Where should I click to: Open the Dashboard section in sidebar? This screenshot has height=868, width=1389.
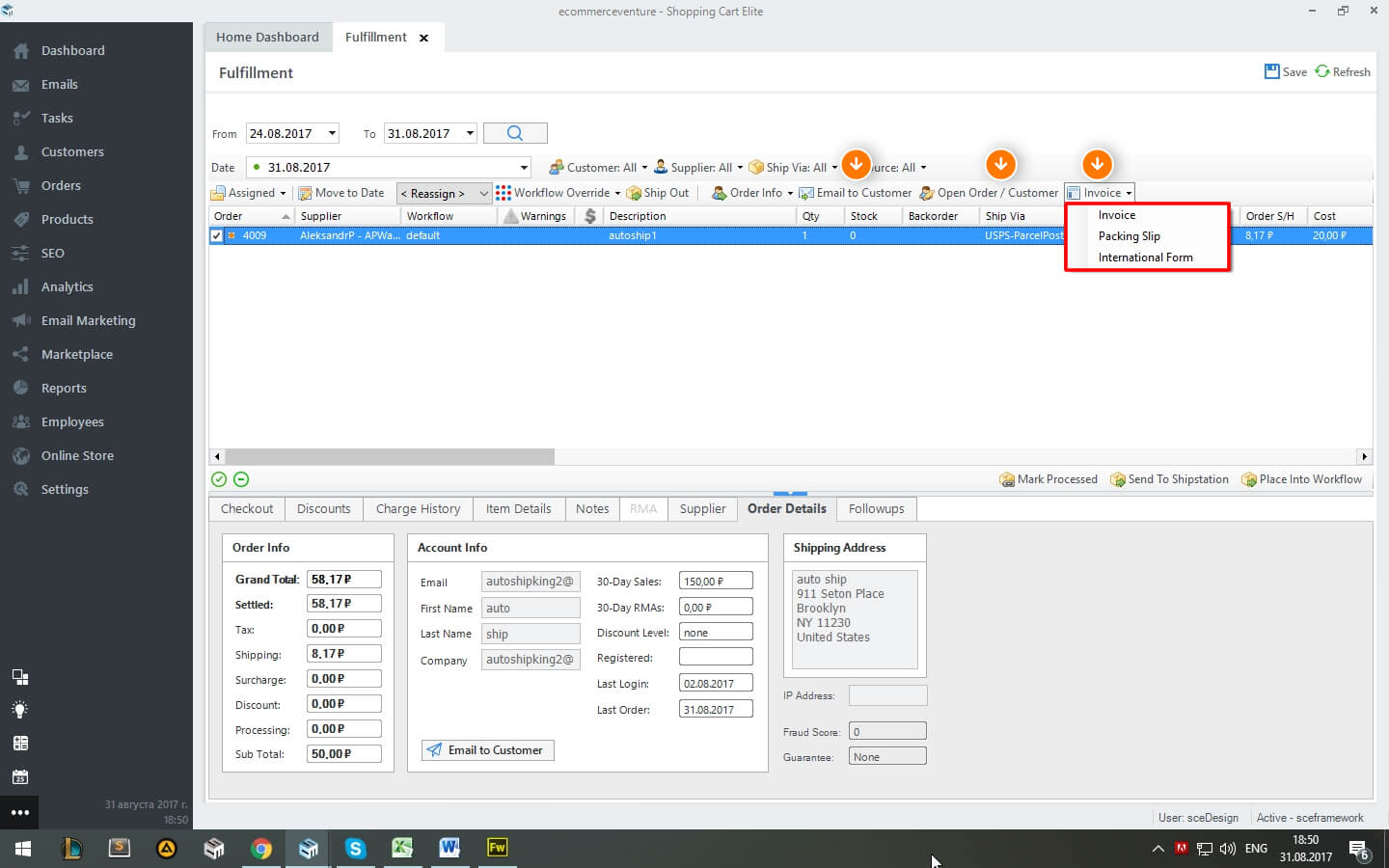tap(72, 50)
